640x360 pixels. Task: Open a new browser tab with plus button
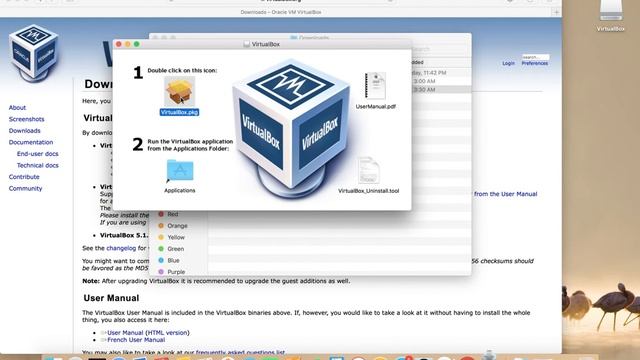[556, 12]
